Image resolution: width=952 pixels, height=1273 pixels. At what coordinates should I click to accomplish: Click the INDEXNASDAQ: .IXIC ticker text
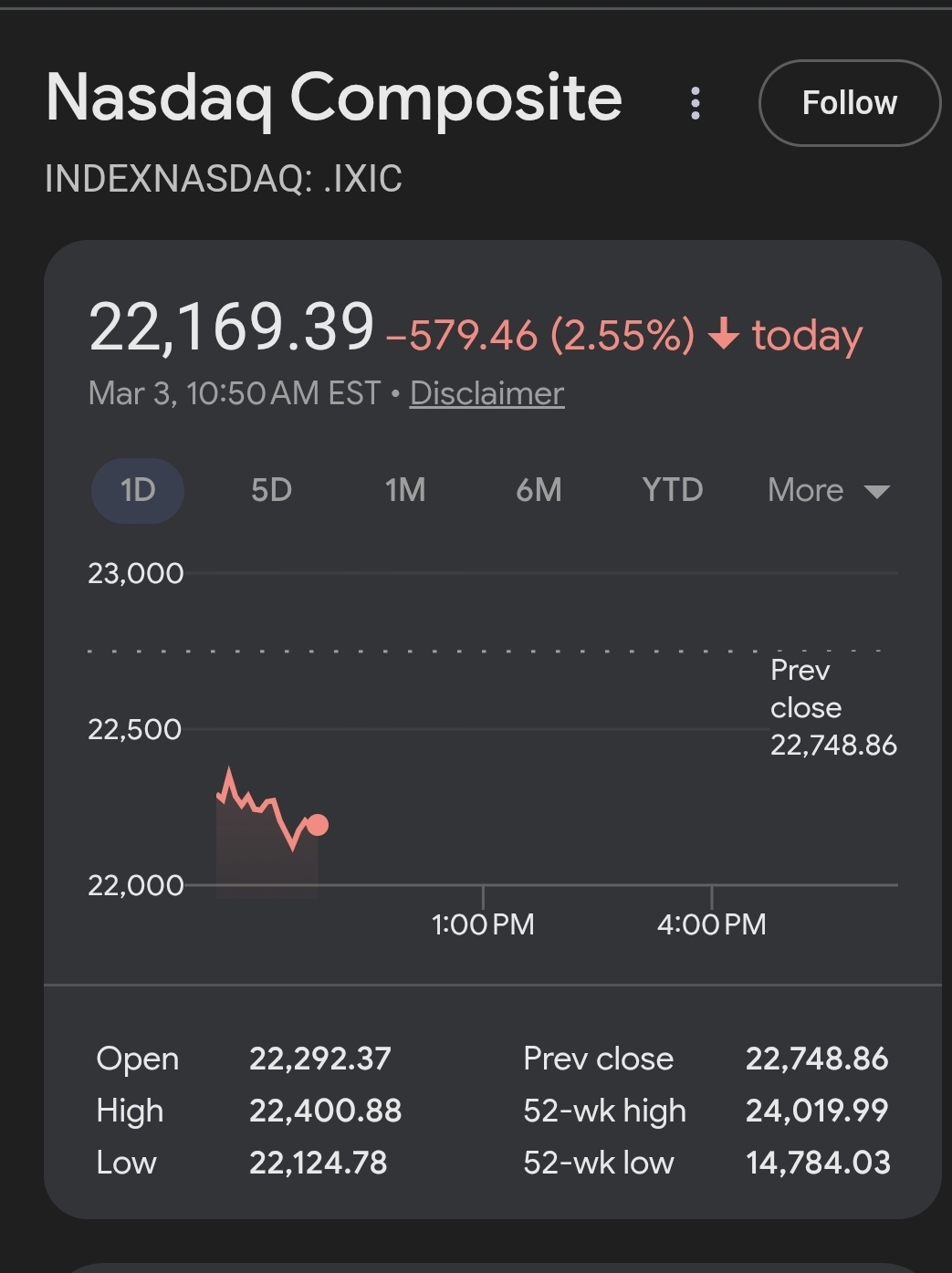(x=224, y=179)
